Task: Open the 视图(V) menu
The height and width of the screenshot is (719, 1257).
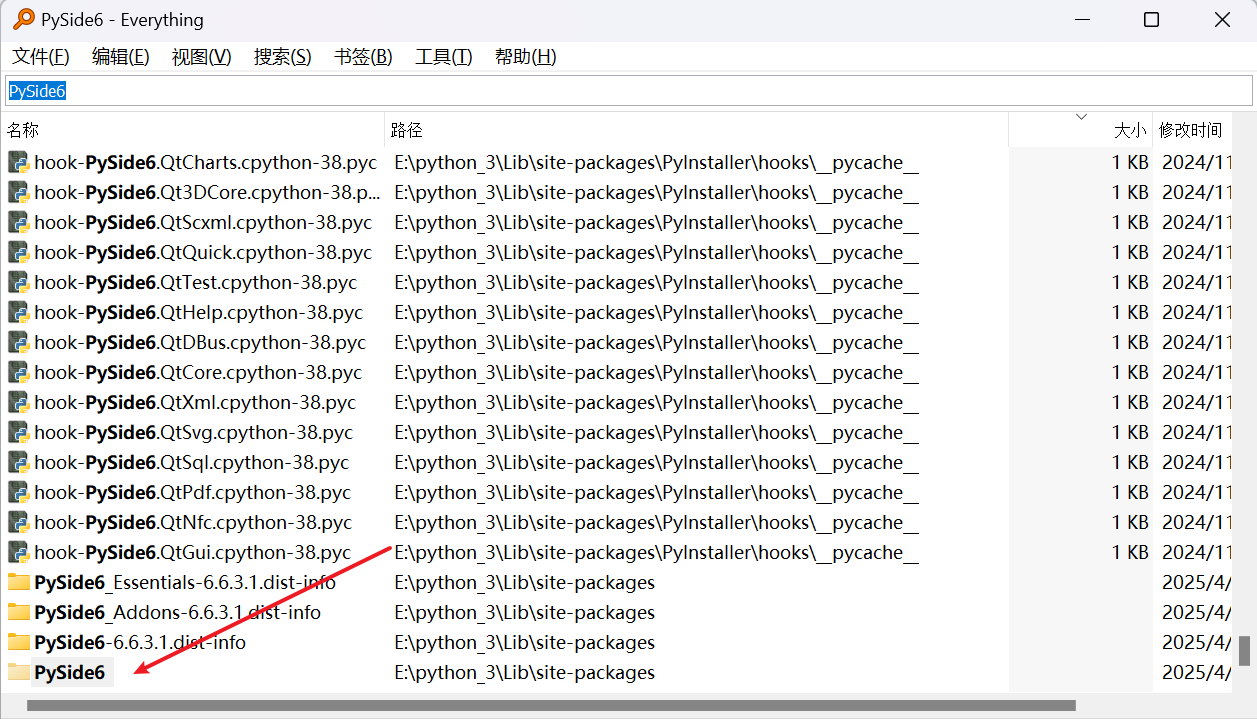Action: 201,57
